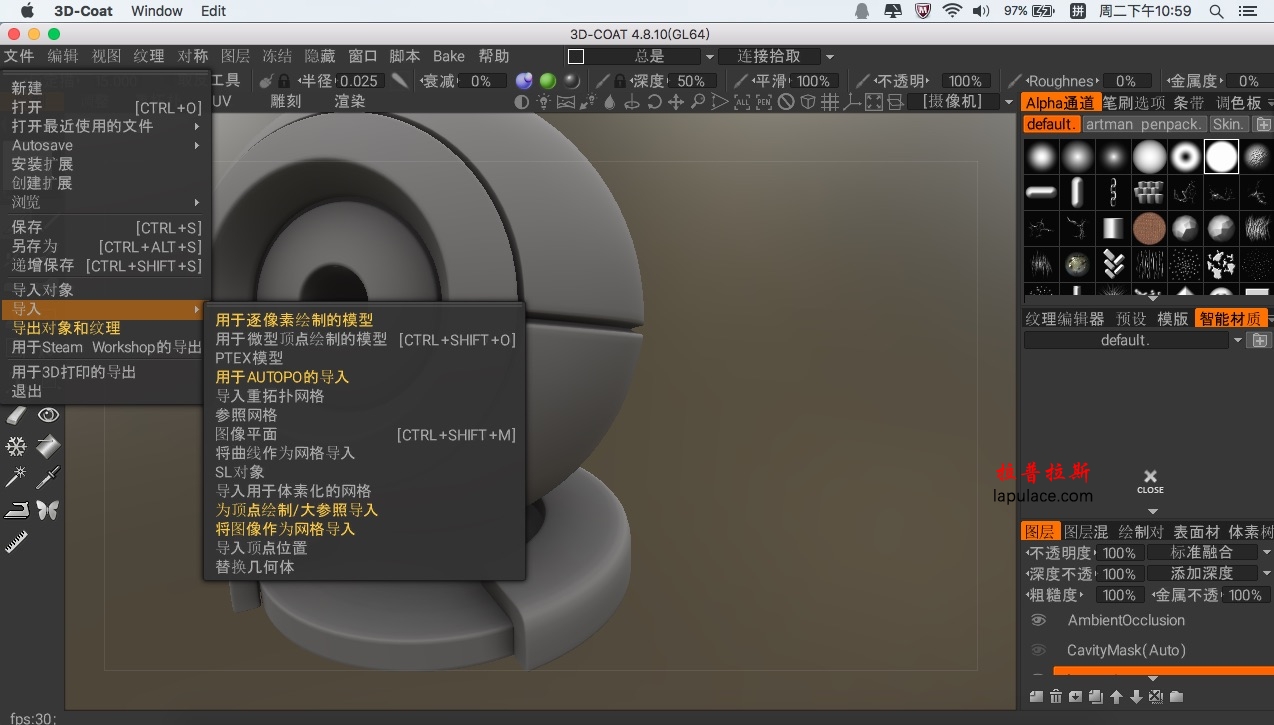Image resolution: width=1274 pixels, height=725 pixels.
Task: Click the axis gizmo icon
Action: click(852, 102)
